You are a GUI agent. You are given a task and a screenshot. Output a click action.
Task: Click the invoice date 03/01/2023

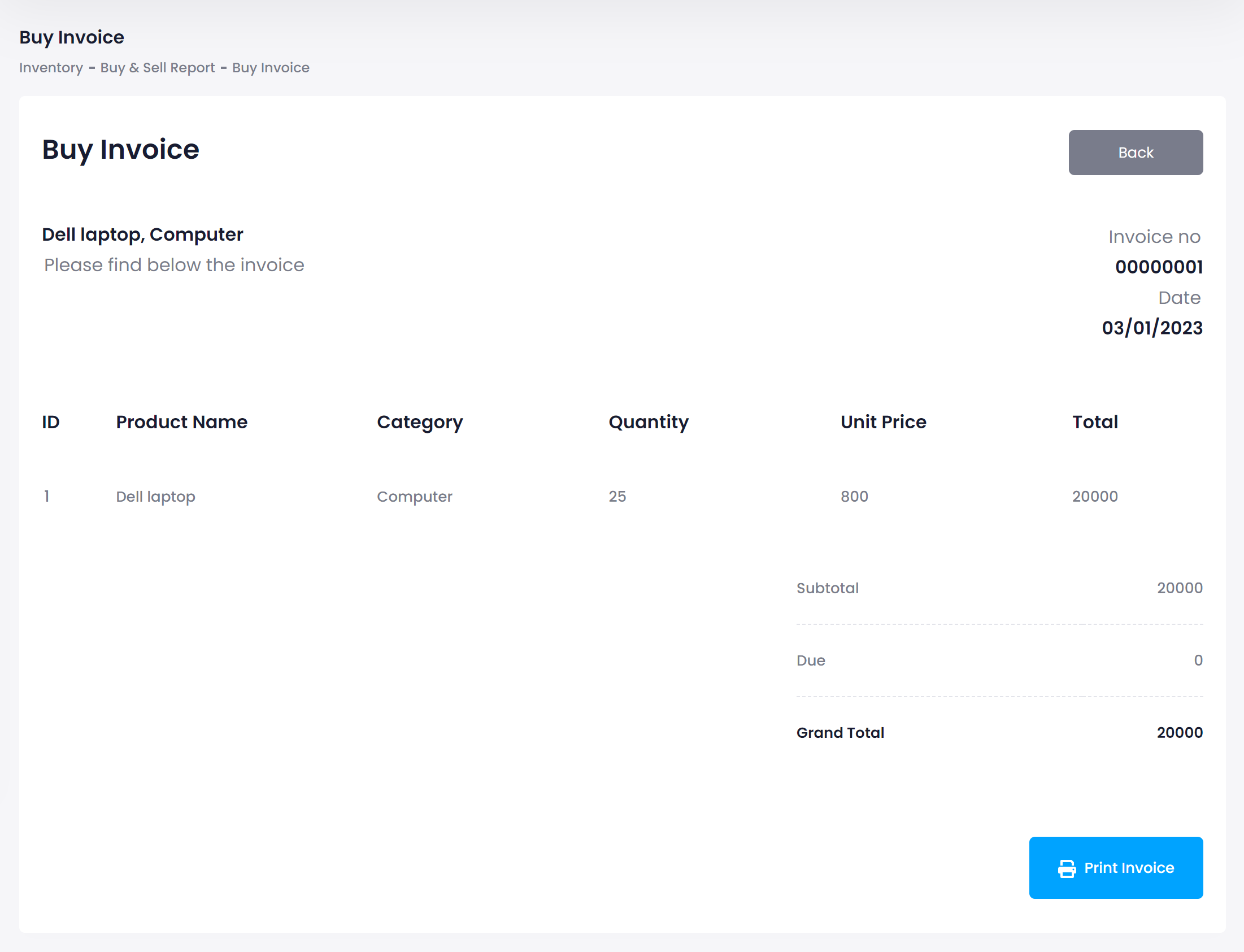click(1152, 328)
